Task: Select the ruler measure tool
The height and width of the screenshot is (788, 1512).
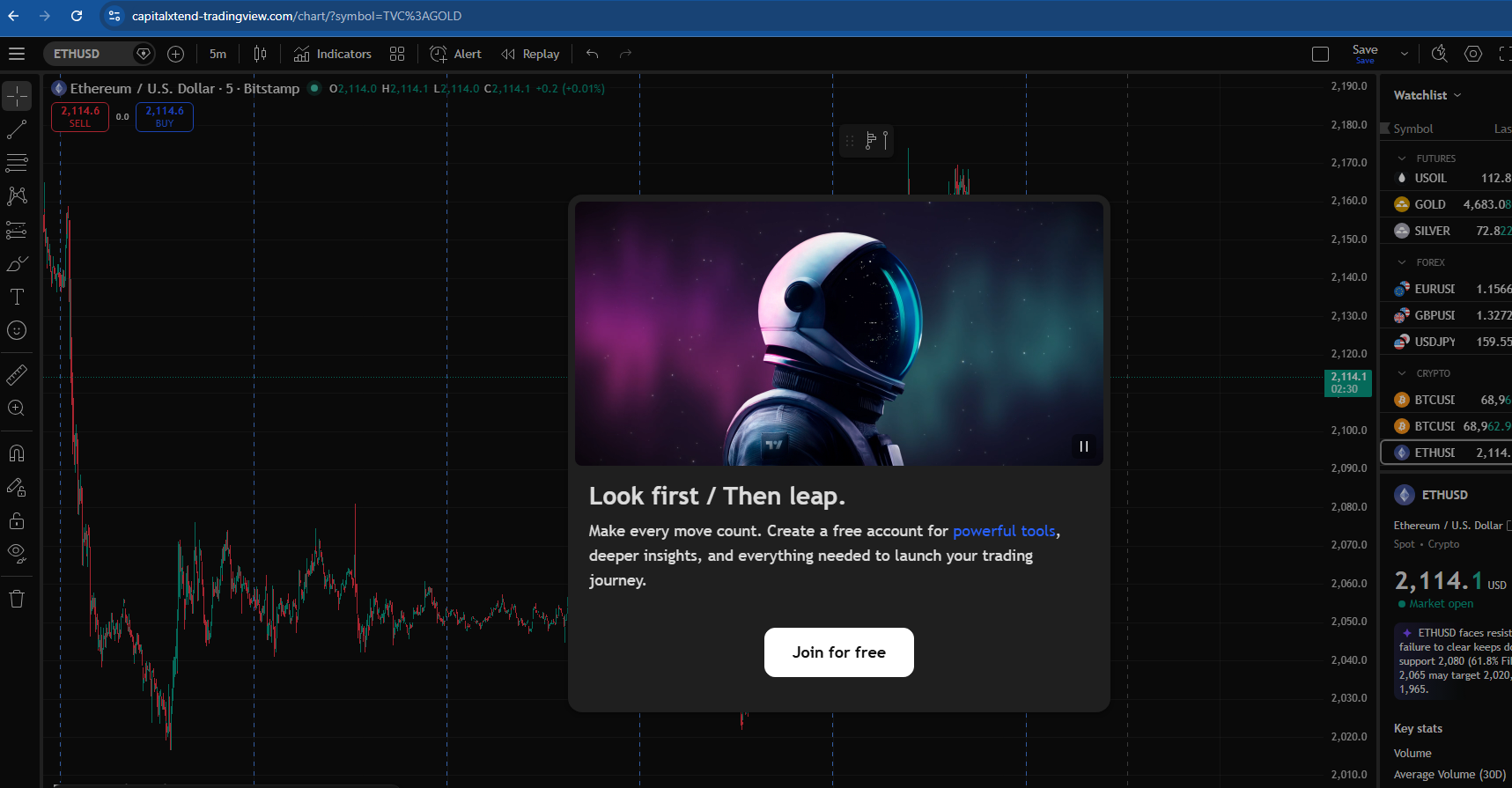Action: (x=17, y=375)
